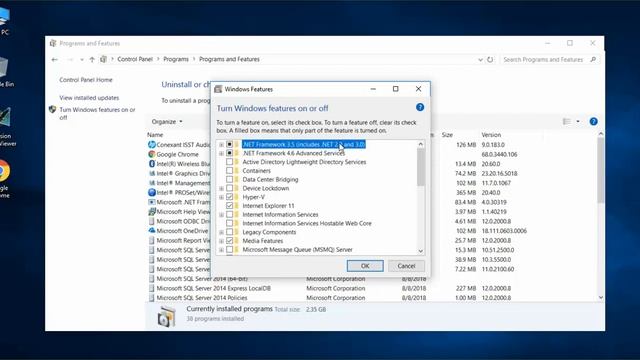Click the search magnifier icon
The height and width of the screenshot is (360, 640).
593,60
